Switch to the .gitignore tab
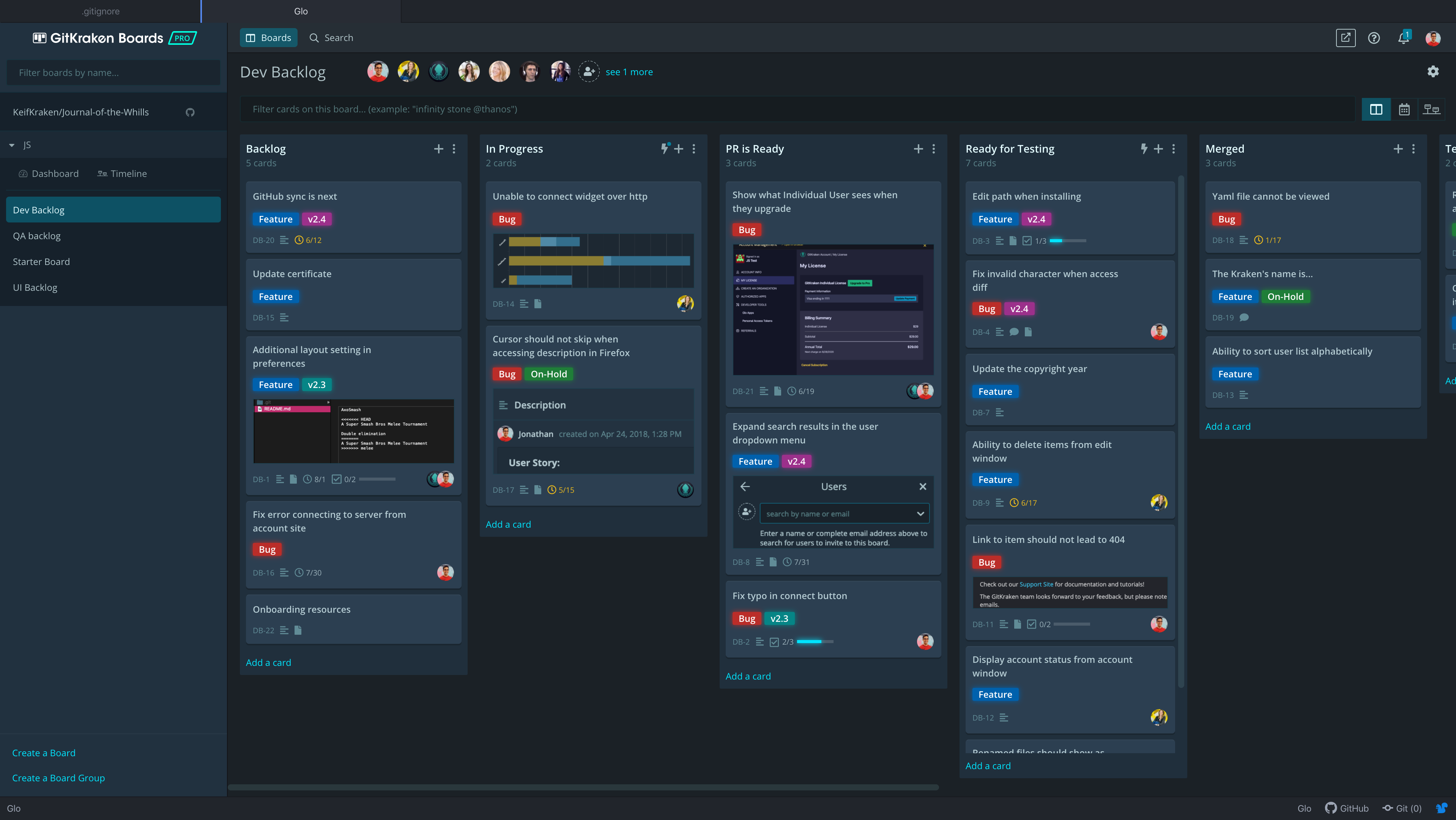 [x=101, y=11]
